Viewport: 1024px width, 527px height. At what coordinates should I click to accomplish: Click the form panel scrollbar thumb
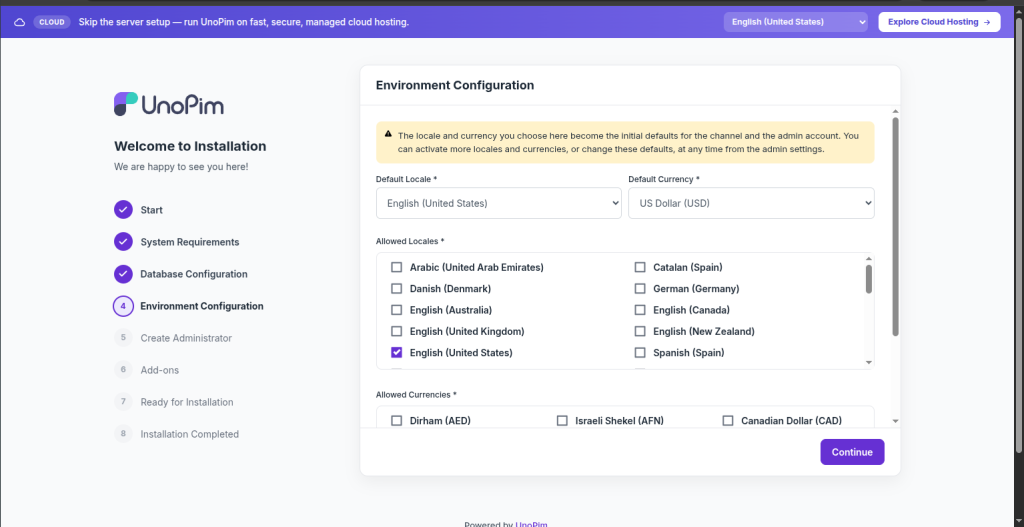click(x=895, y=227)
